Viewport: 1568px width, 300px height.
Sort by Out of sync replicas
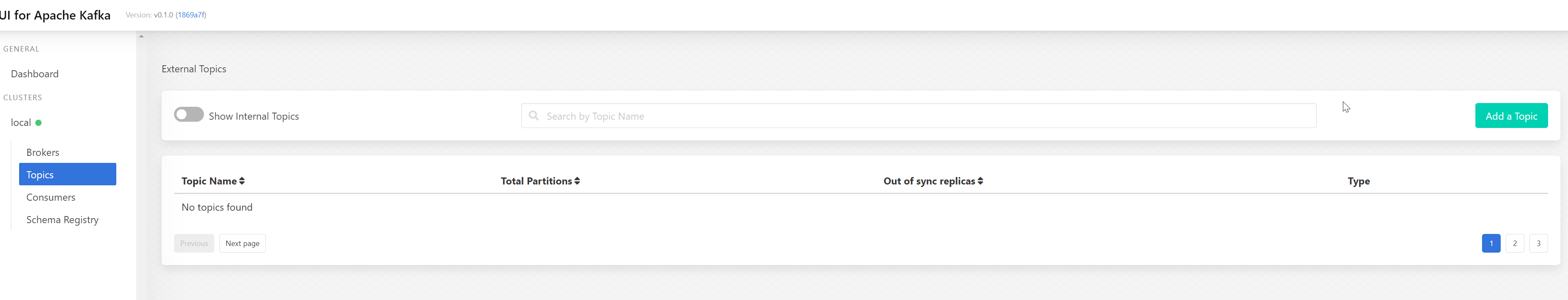tap(932, 181)
